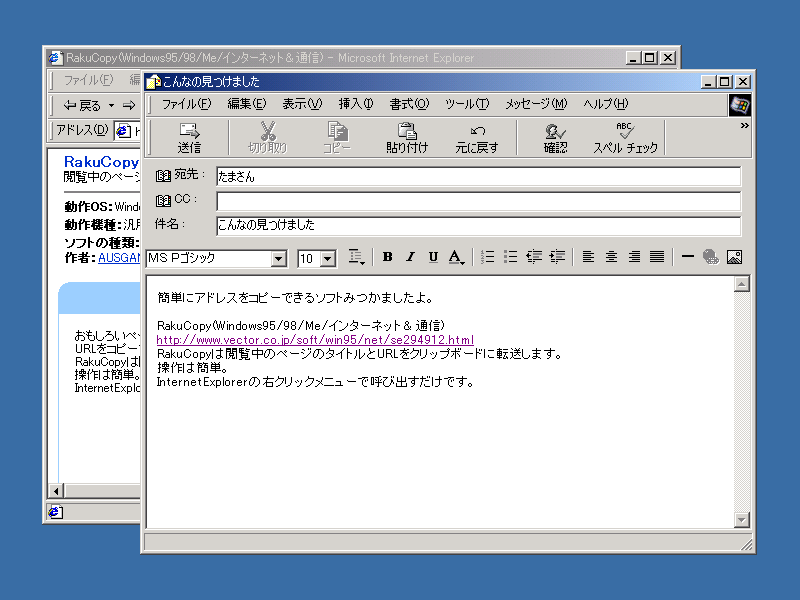The image size is (800, 600).
Task: Toggle Italic formatting
Action: pyautogui.click(x=410, y=257)
